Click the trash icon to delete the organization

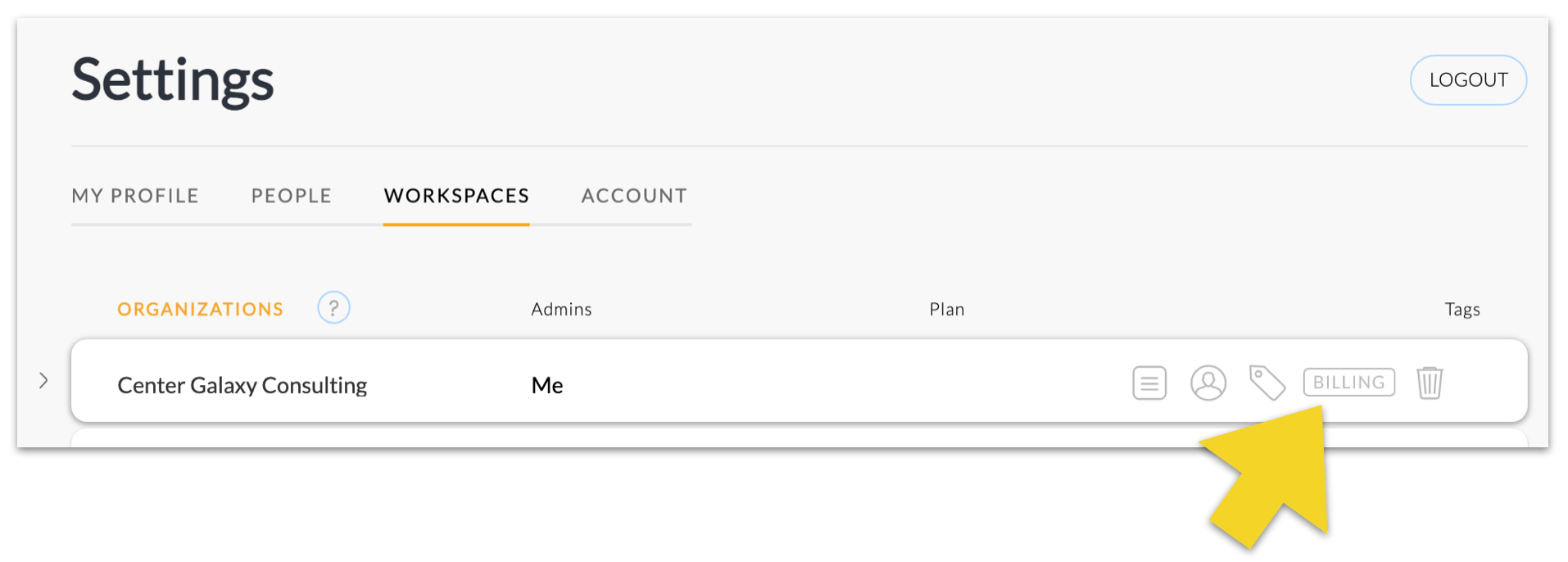[1429, 382]
